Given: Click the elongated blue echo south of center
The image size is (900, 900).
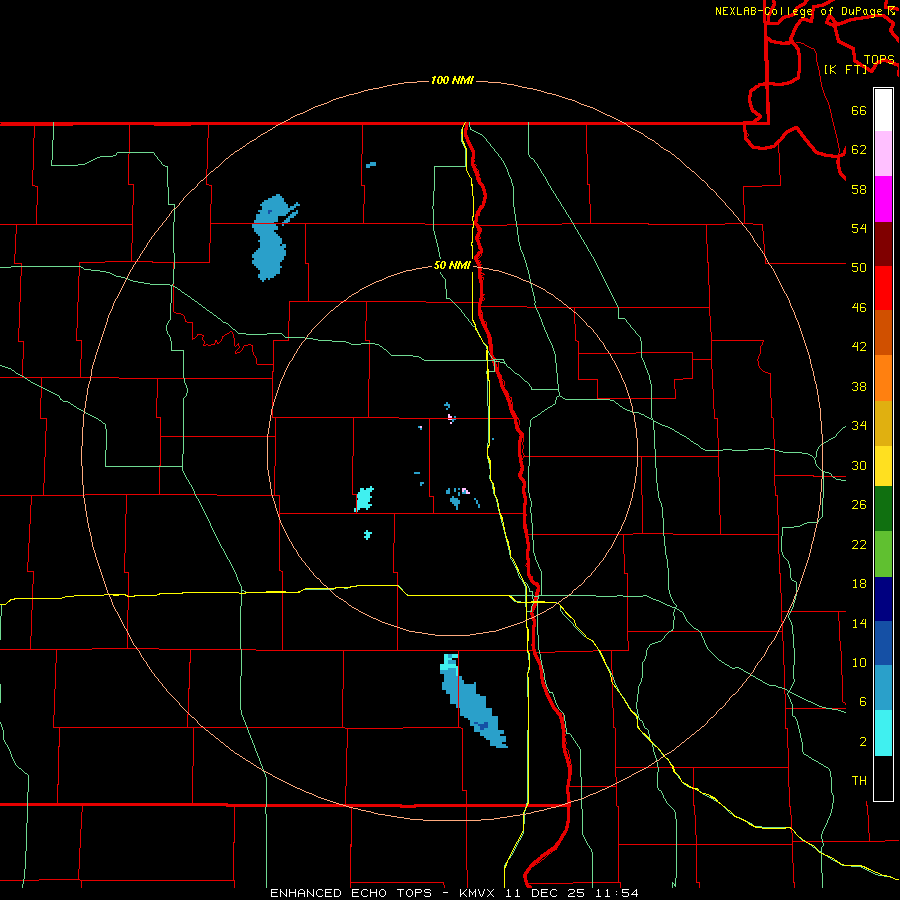Looking at the screenshot, I should [x=473, y=703].
